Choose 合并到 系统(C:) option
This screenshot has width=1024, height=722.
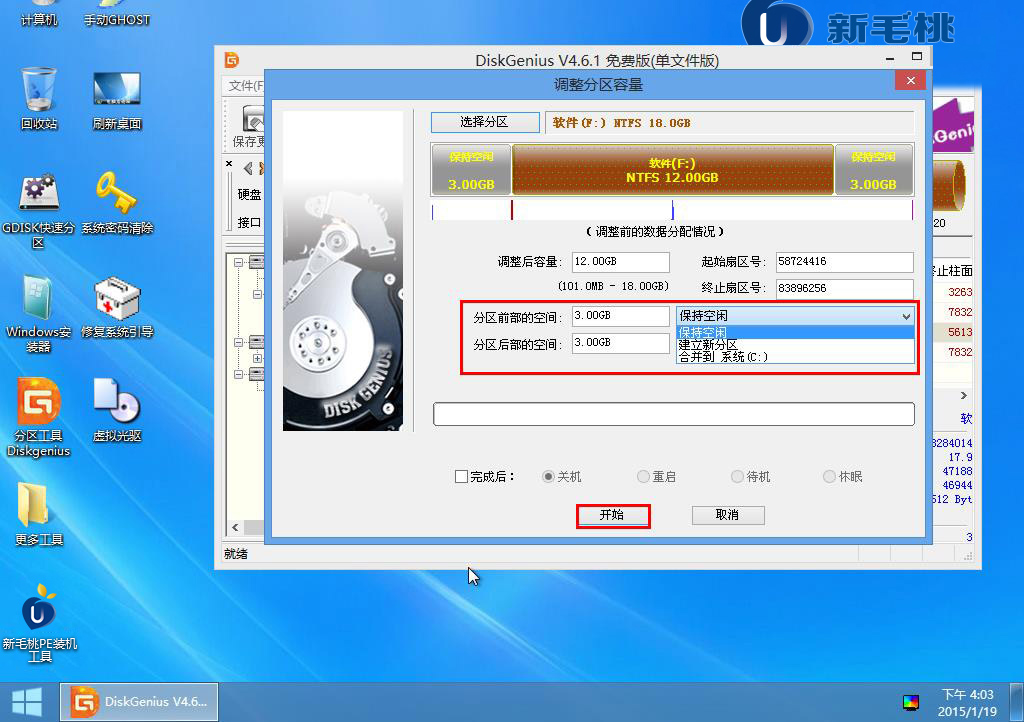click(x=795, y=357)
